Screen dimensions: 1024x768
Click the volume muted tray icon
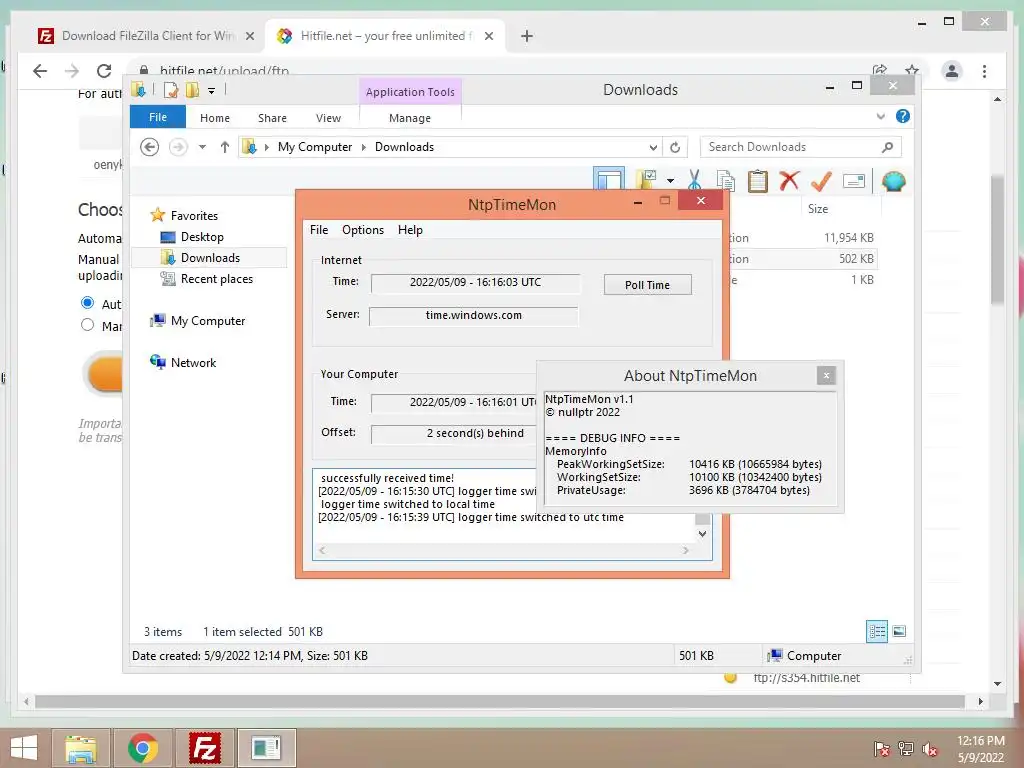[929, 748]
